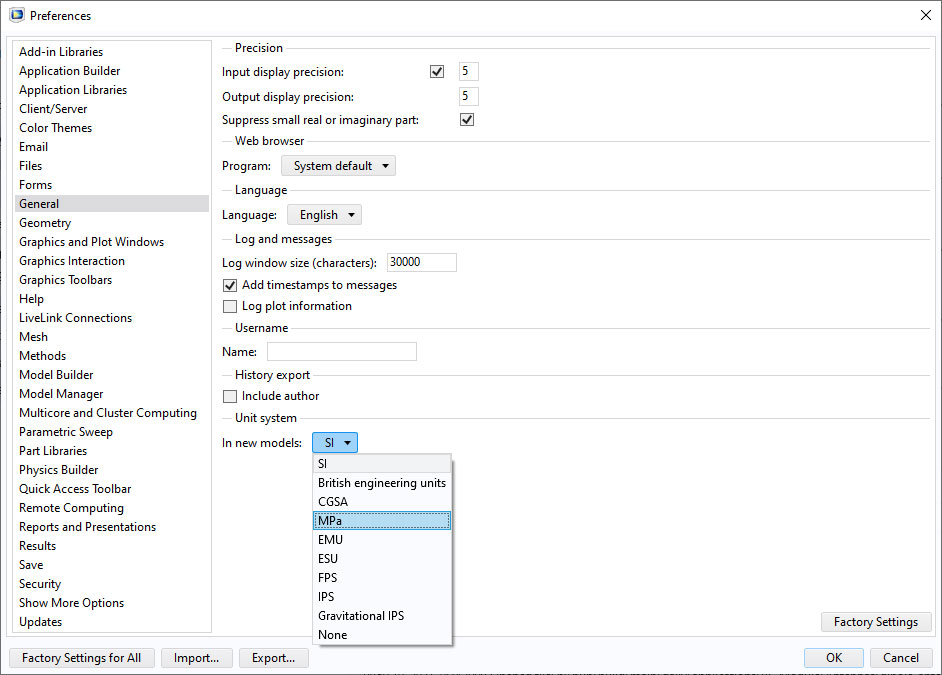
Task: Click the Export... button
Action: coord(273,658)
